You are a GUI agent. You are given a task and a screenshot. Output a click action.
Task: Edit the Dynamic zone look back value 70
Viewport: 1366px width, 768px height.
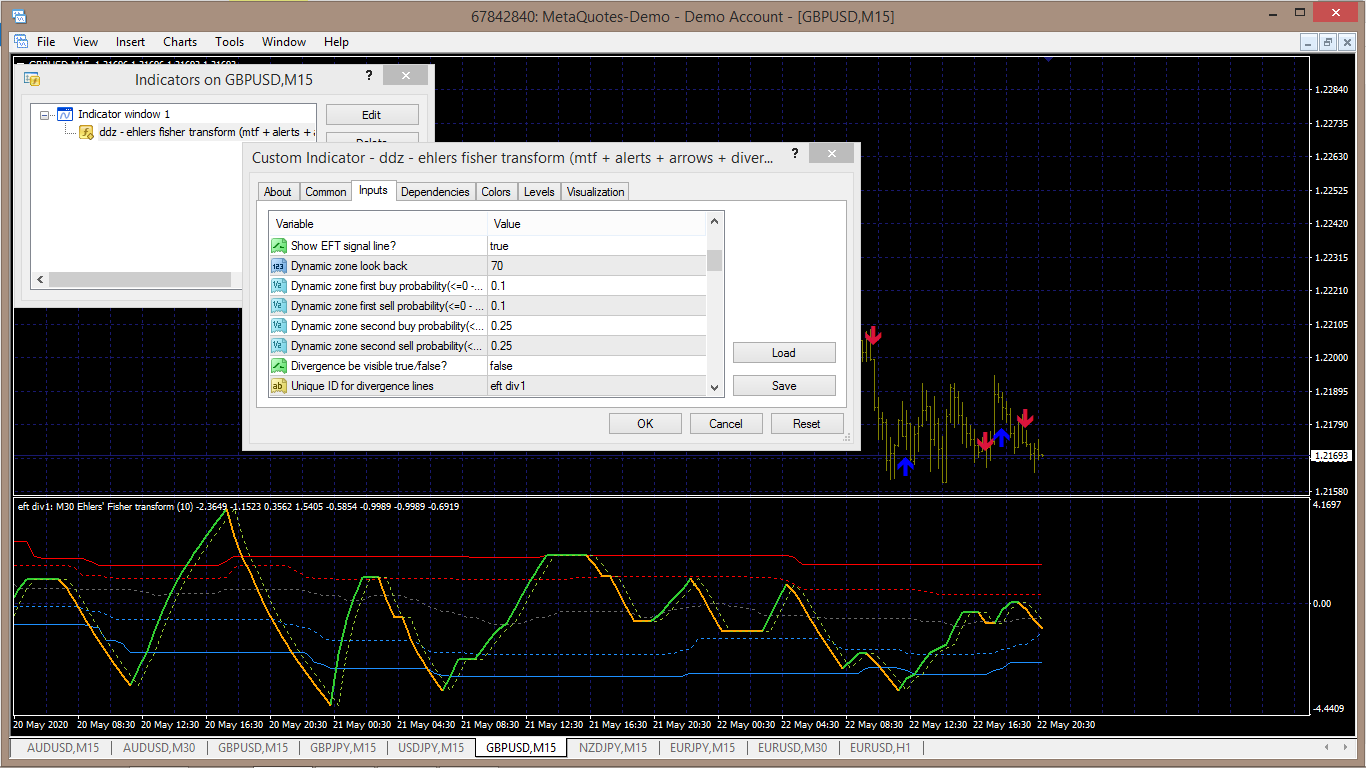tap(596, 266)
